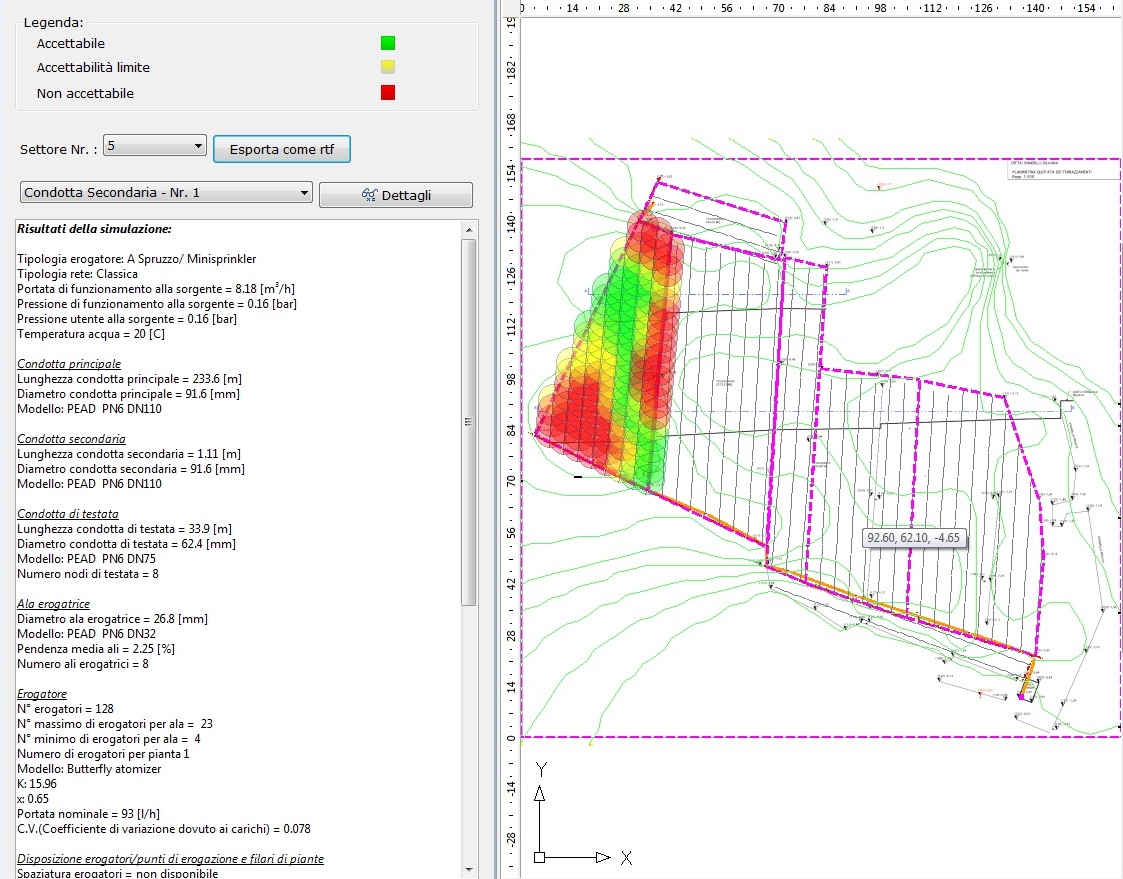Click the Erogatore section heading
The image size is (1123, 879).
(42, 694)
